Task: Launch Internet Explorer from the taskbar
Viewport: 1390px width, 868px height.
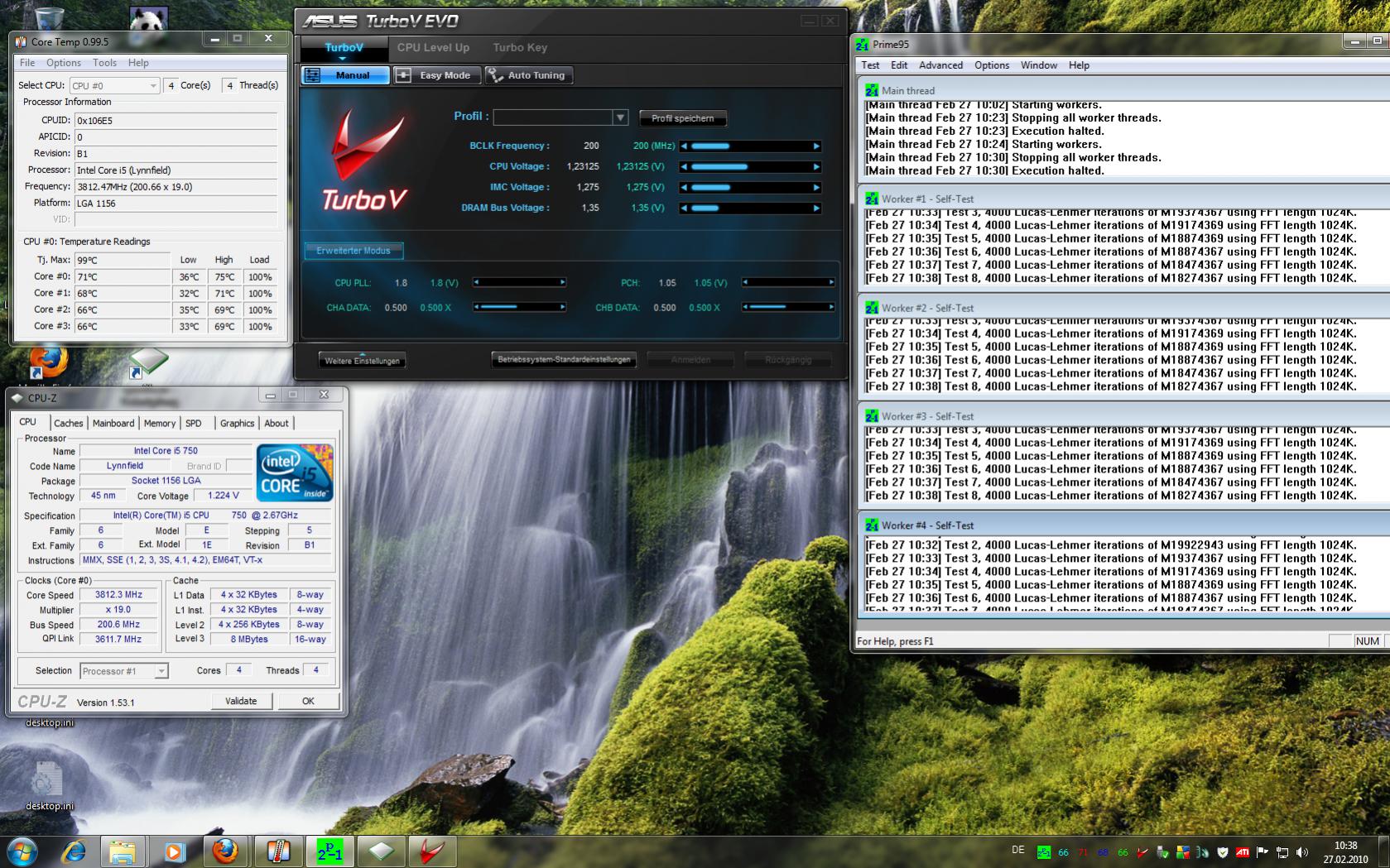Action: [73, 851]
